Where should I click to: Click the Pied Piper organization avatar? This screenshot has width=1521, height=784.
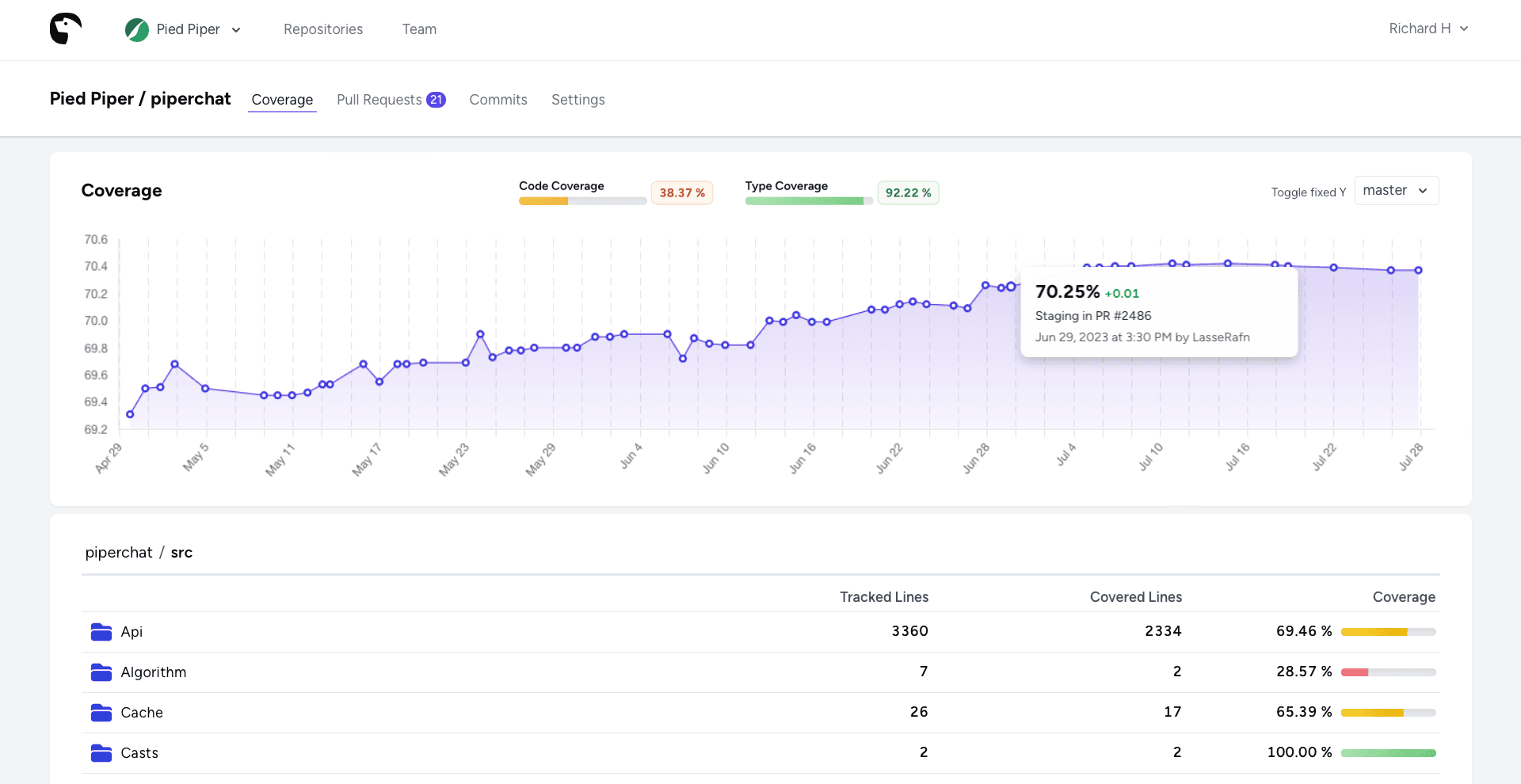point(136,29)
